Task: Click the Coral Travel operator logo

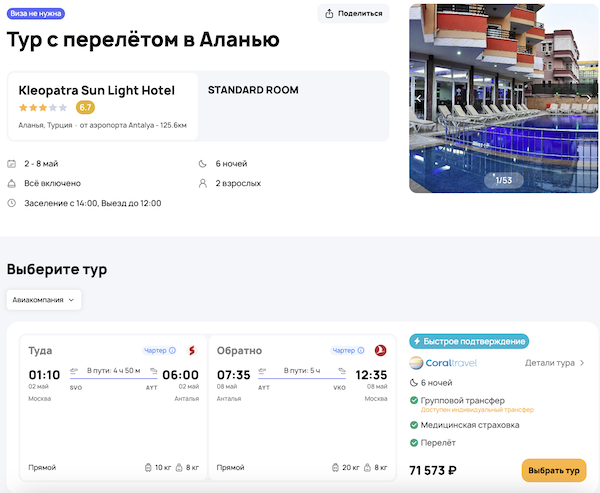Action: coord(444,363)
